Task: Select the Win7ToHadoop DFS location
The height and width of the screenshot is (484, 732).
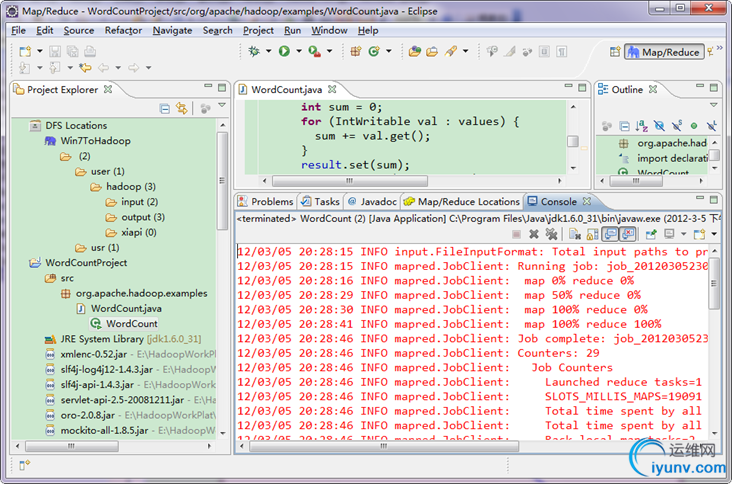Action: 95,141
